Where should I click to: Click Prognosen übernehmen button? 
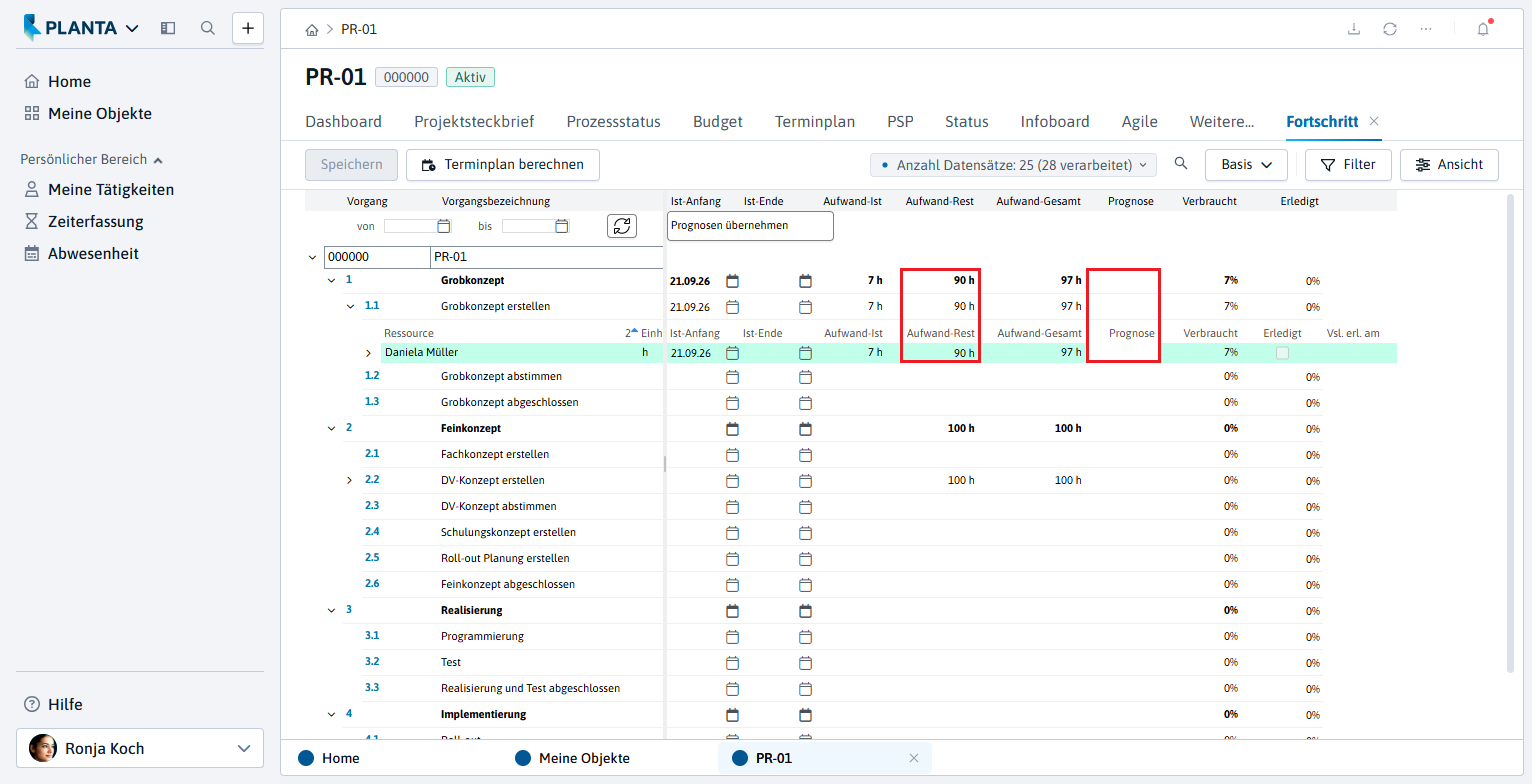750,226
